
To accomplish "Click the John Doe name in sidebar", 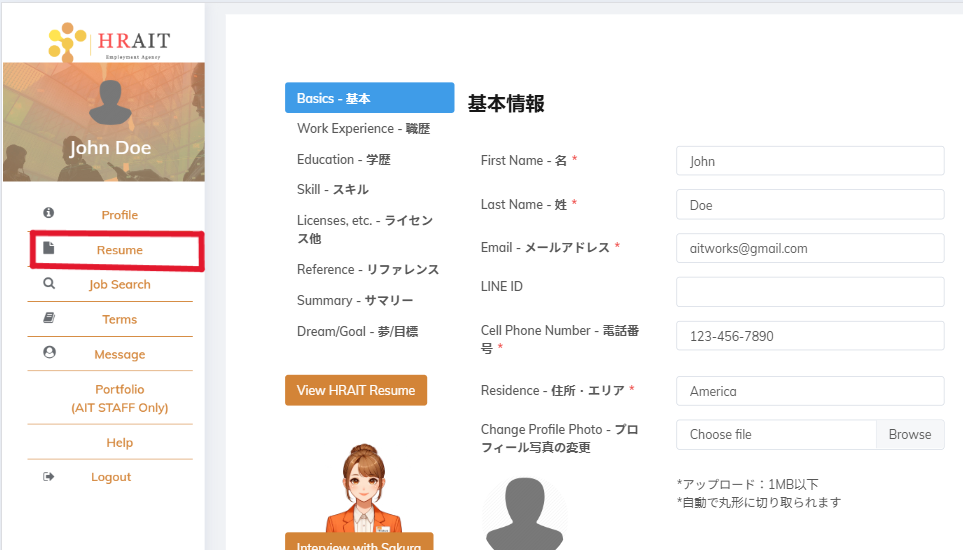I will (110, 147).
